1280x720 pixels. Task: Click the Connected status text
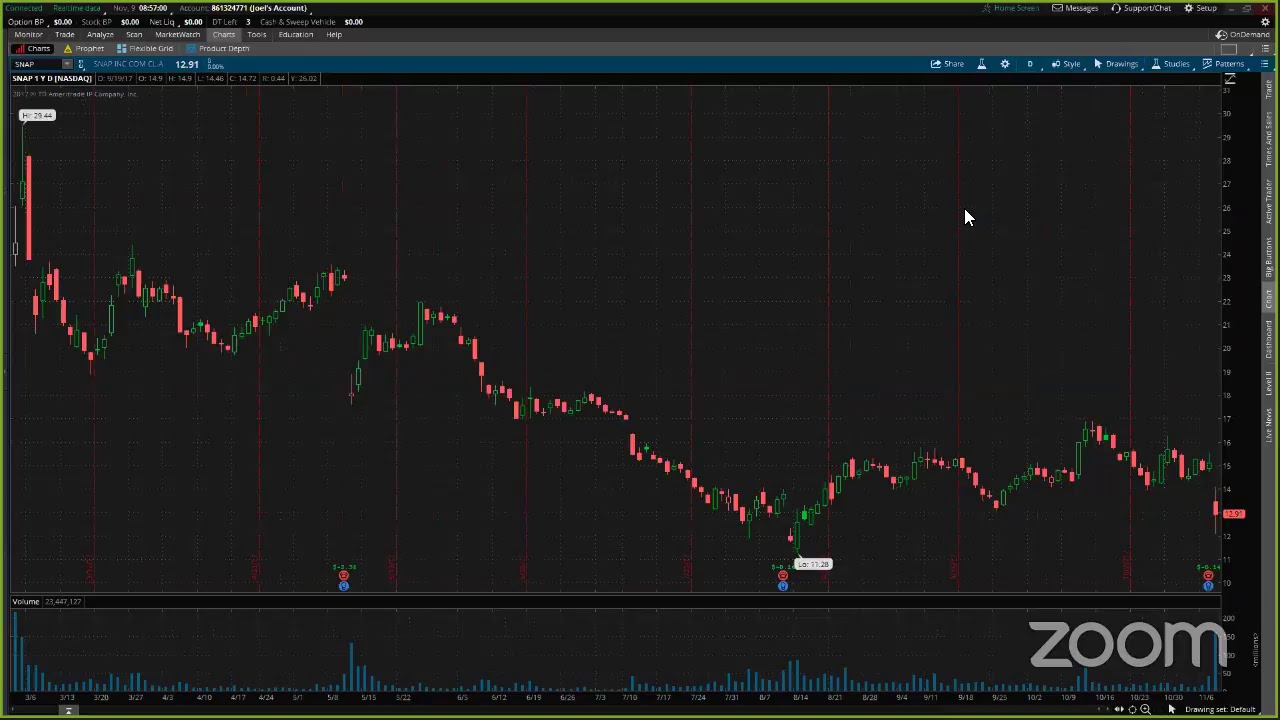24,8
